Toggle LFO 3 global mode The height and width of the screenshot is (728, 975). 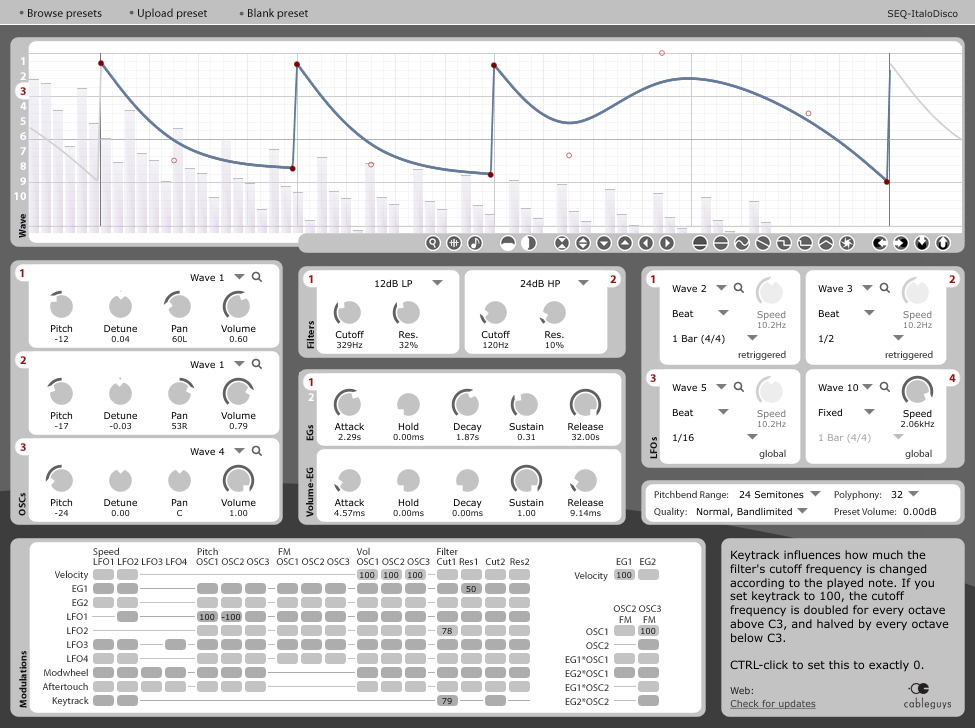pos(772,454)
